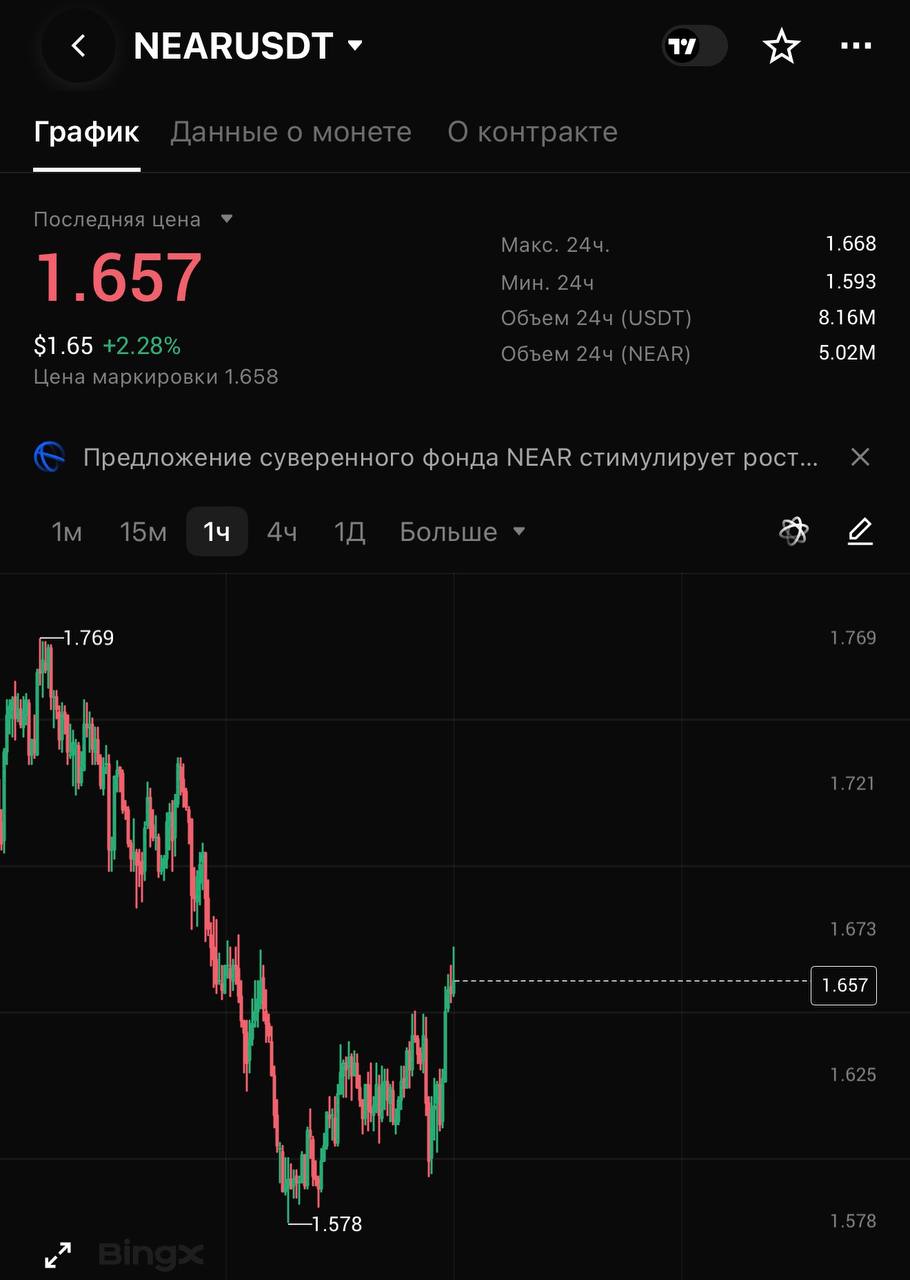The image size is (910, 1280).
Task: Add NEARUSDT to favorites with star
Action: pyautogui.click(x=781, y=46)
